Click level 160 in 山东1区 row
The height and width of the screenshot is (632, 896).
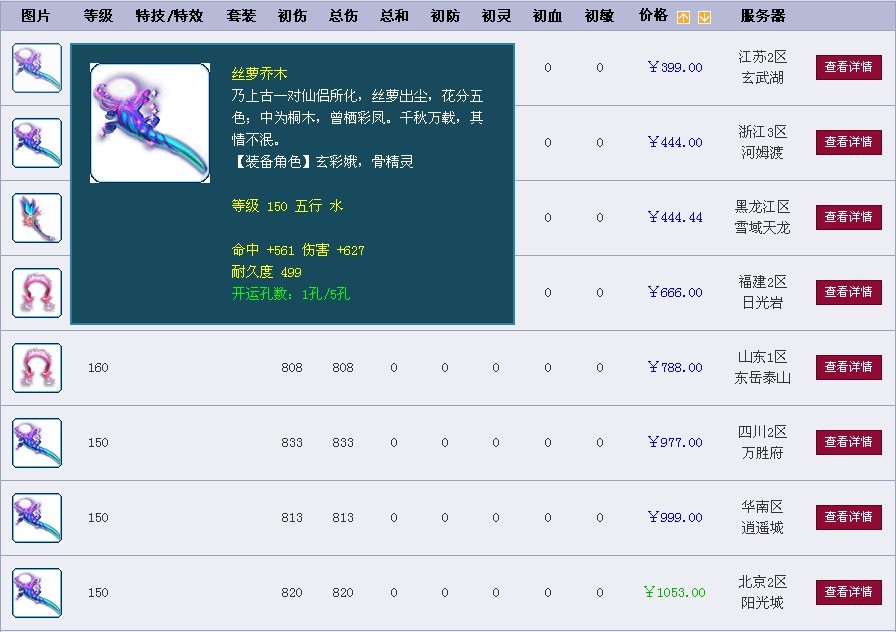pyautogui.click(x=98, y=367)
